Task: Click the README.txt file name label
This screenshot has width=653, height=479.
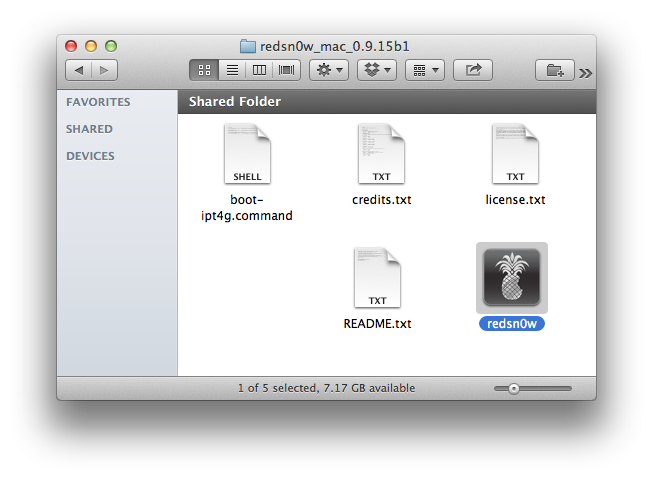Action: (377, 324)
